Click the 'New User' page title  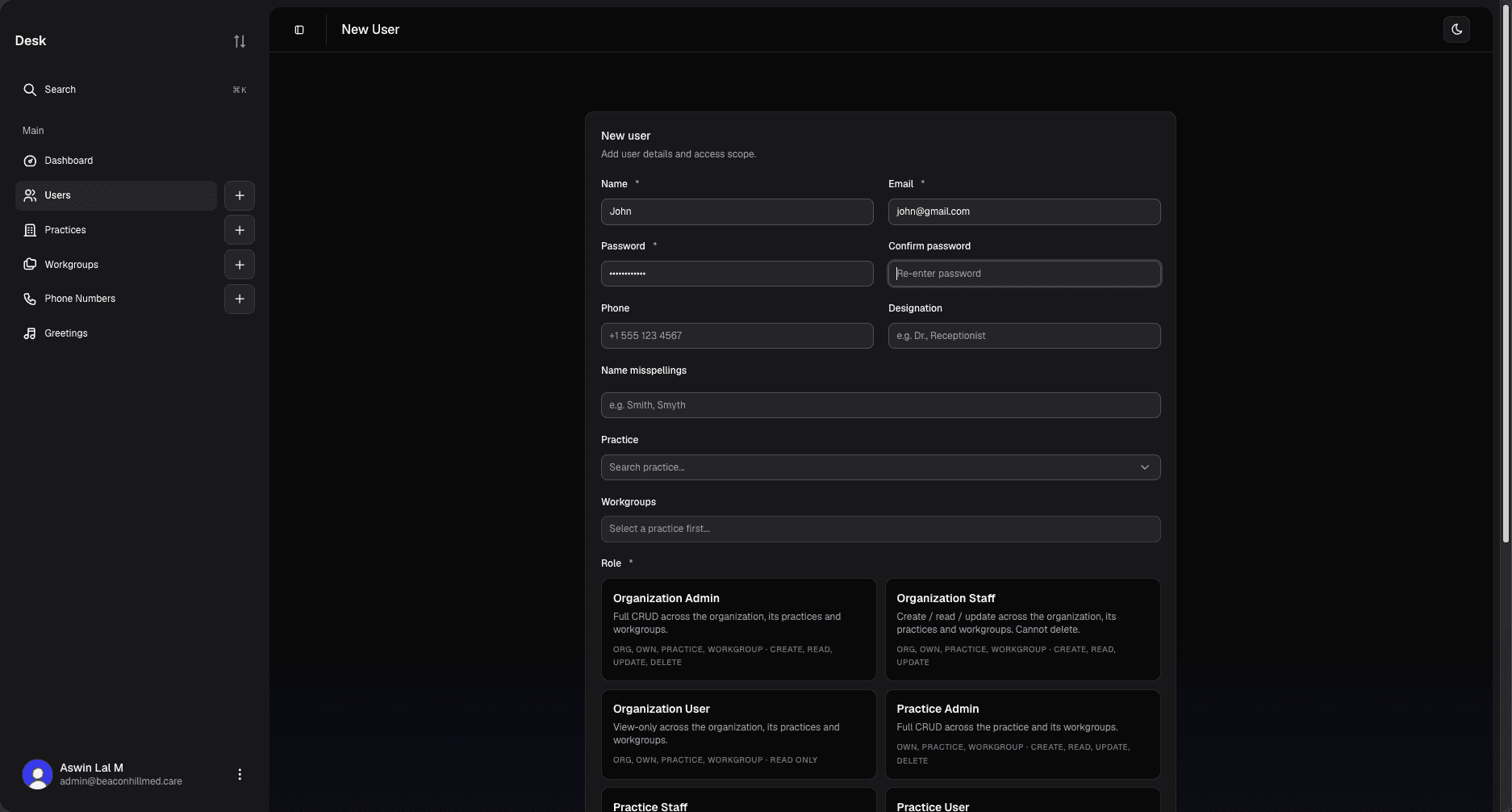(x=370, y=30)
